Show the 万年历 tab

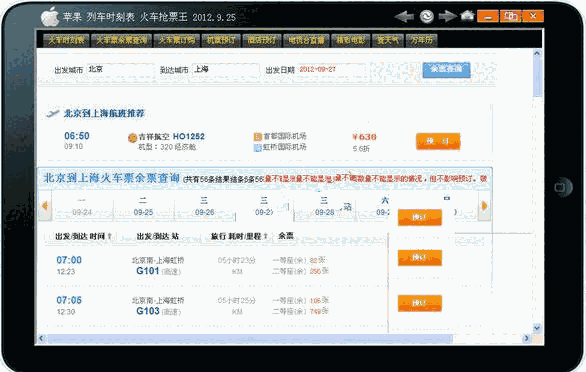(421, 40)
